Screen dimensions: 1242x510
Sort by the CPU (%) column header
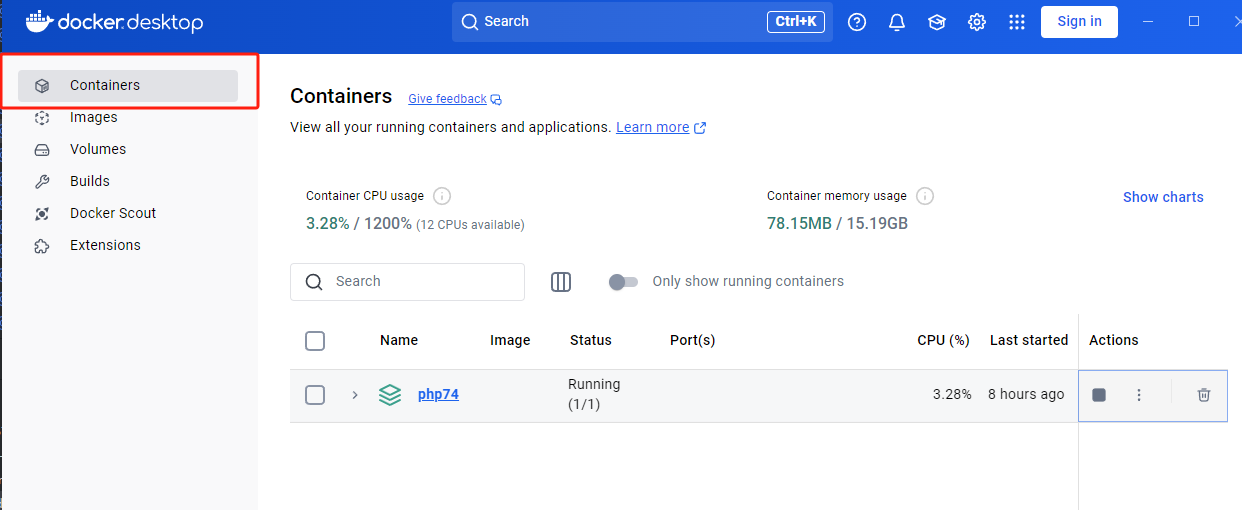coord(943,341)
